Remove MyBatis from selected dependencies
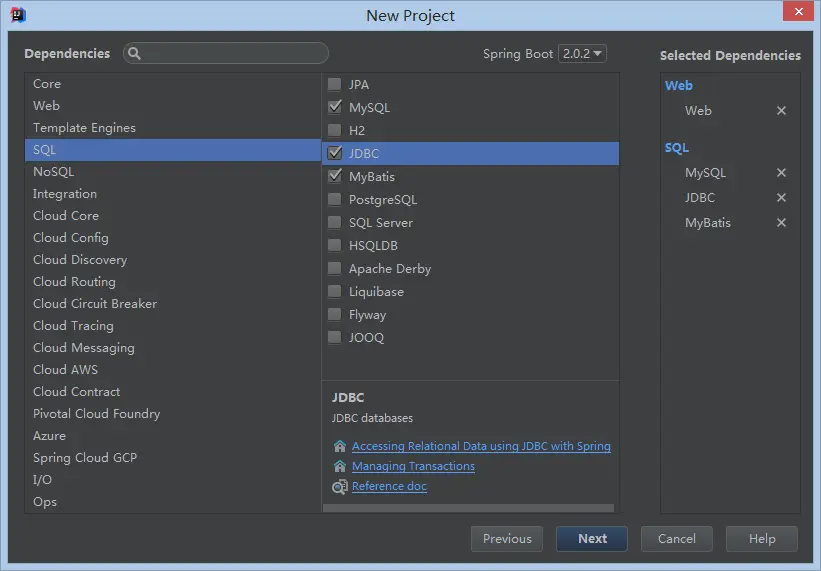 click(781, 223)
